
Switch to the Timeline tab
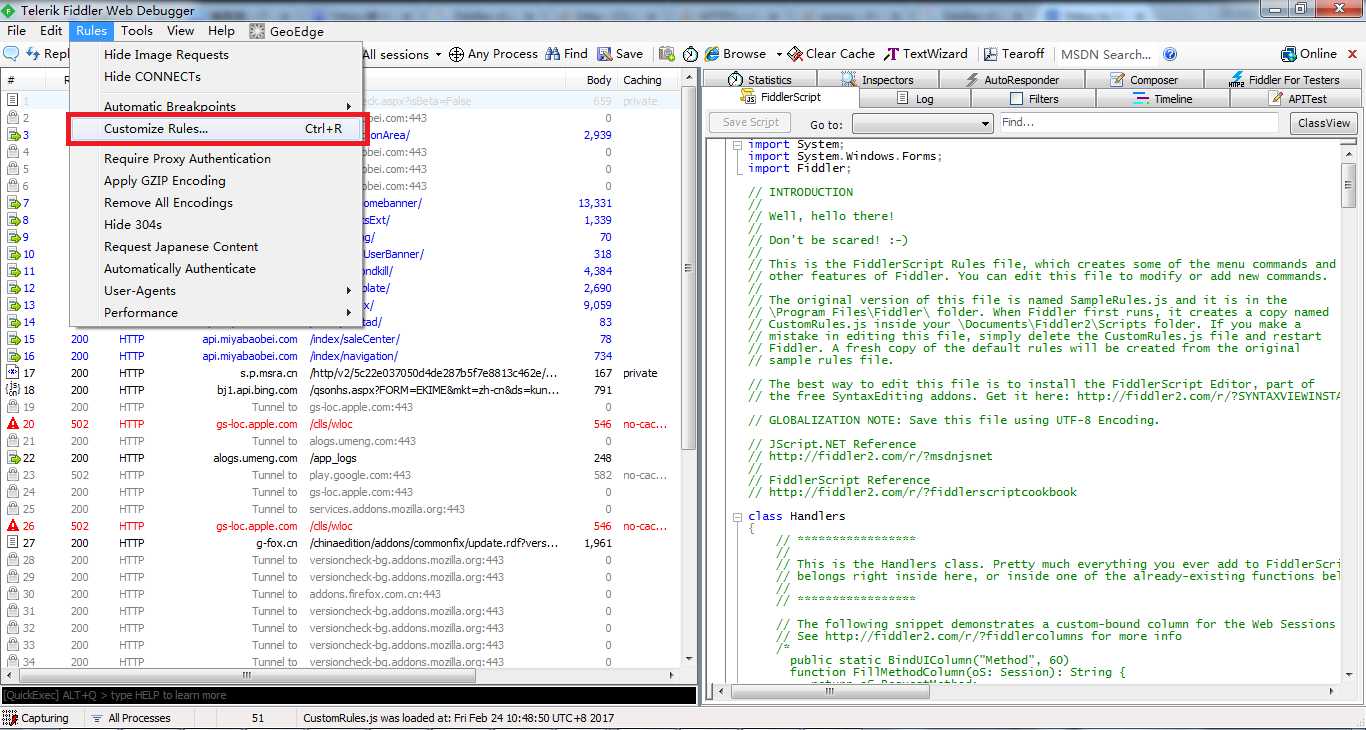point(1162,98)
